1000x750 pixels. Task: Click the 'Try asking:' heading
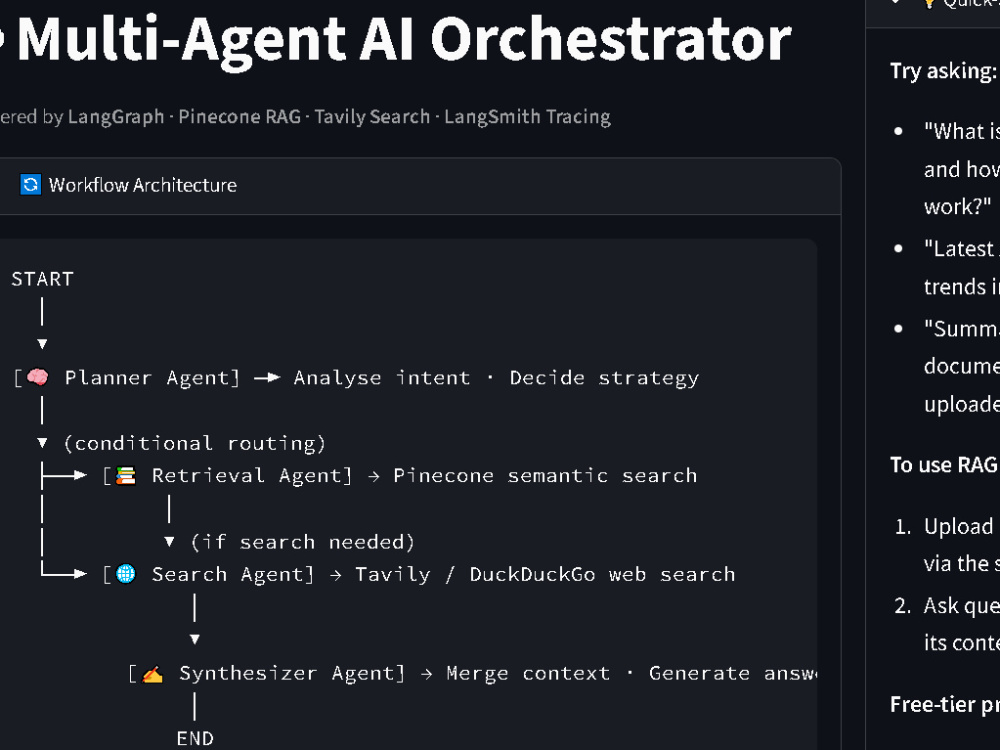pyautogui.click(x=943, y=71)
